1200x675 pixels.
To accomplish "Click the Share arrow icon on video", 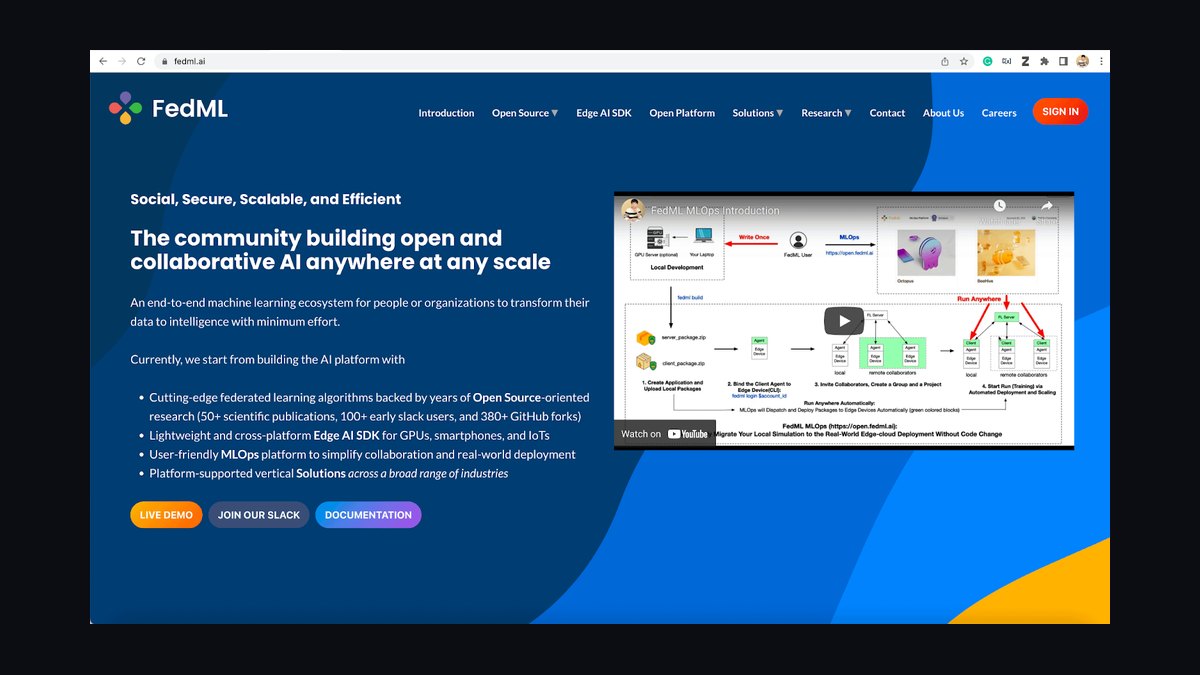I will pos(1047,206).
